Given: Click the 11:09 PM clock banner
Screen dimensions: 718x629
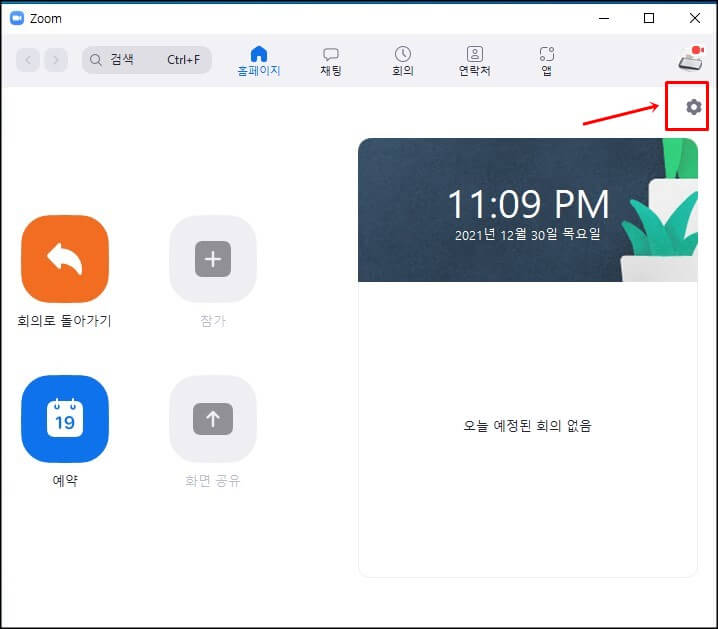Looking at the screenshot, I should coord(528,210).
